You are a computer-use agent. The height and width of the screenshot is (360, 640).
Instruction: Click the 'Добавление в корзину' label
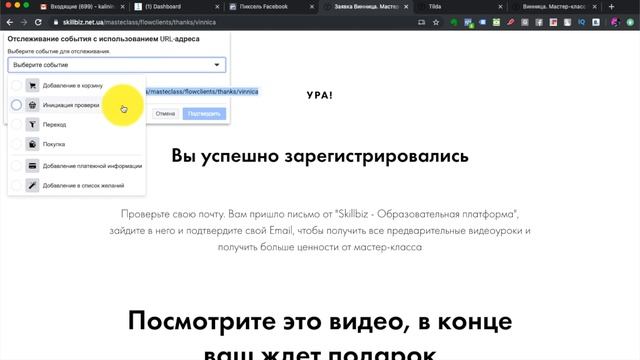pos(73,86)
